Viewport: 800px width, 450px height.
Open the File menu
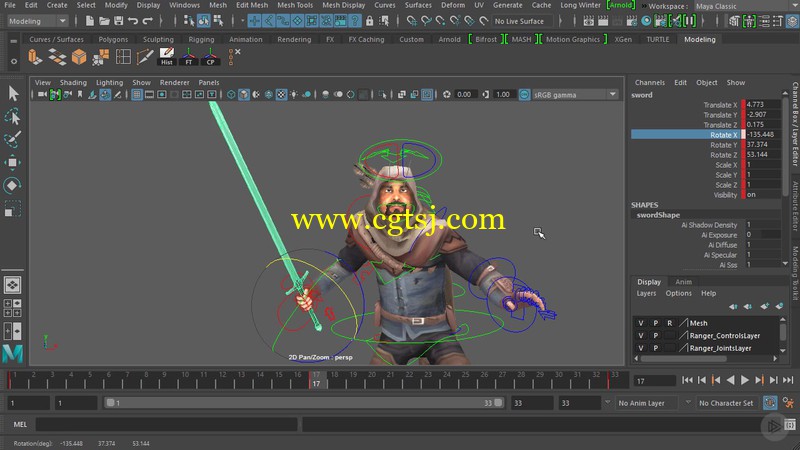click(x=10, y=5)
